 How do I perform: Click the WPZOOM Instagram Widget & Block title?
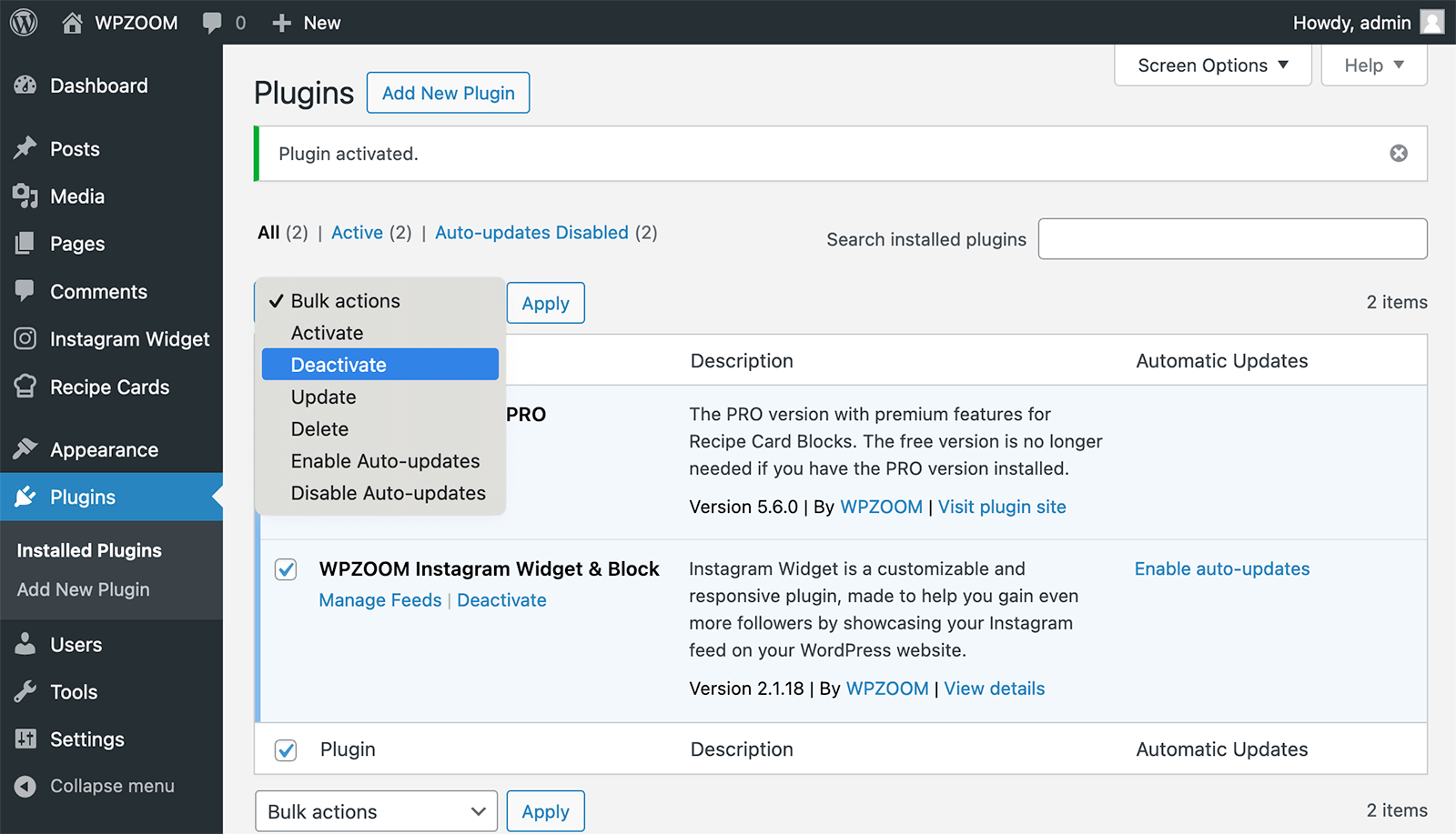click(490, 568)
